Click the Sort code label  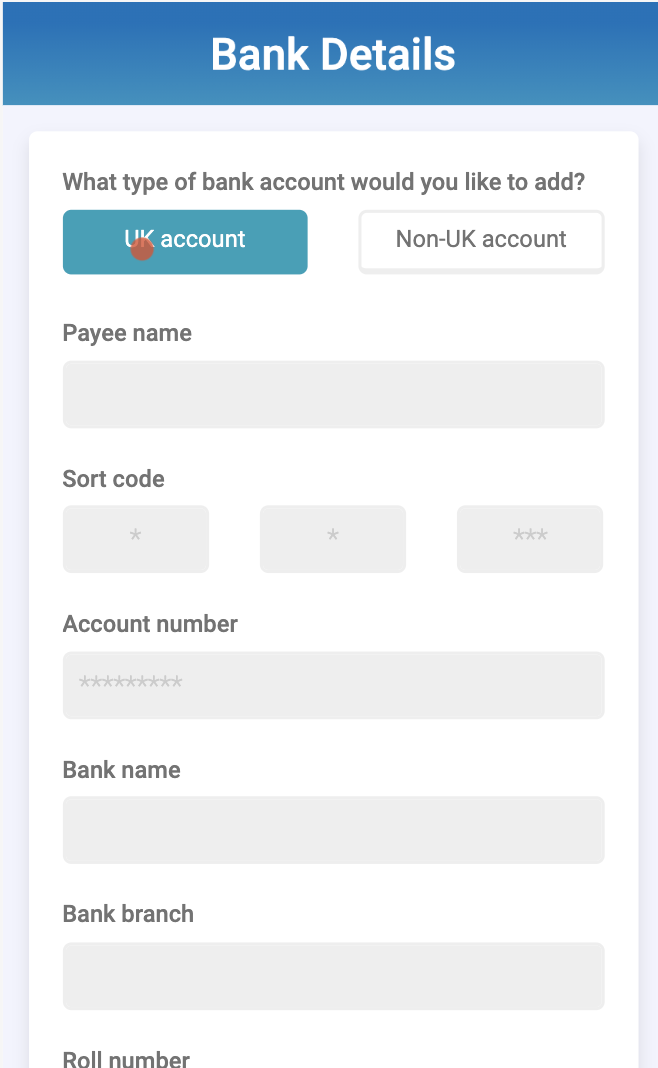click(113, 479)
